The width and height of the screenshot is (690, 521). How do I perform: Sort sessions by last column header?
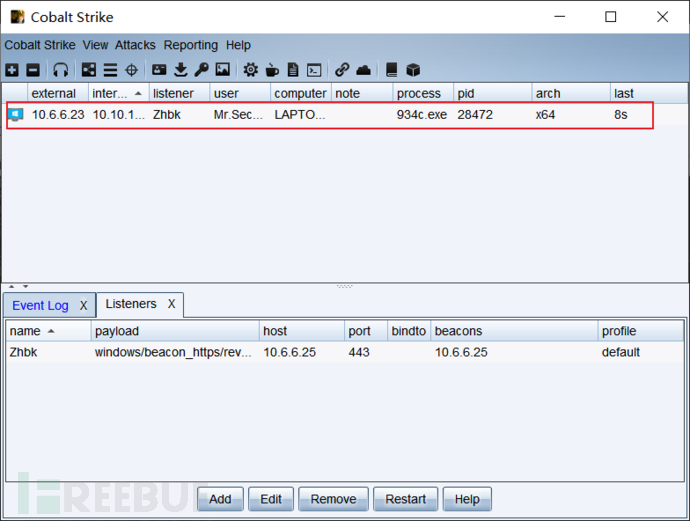click(x=649, y=93)
